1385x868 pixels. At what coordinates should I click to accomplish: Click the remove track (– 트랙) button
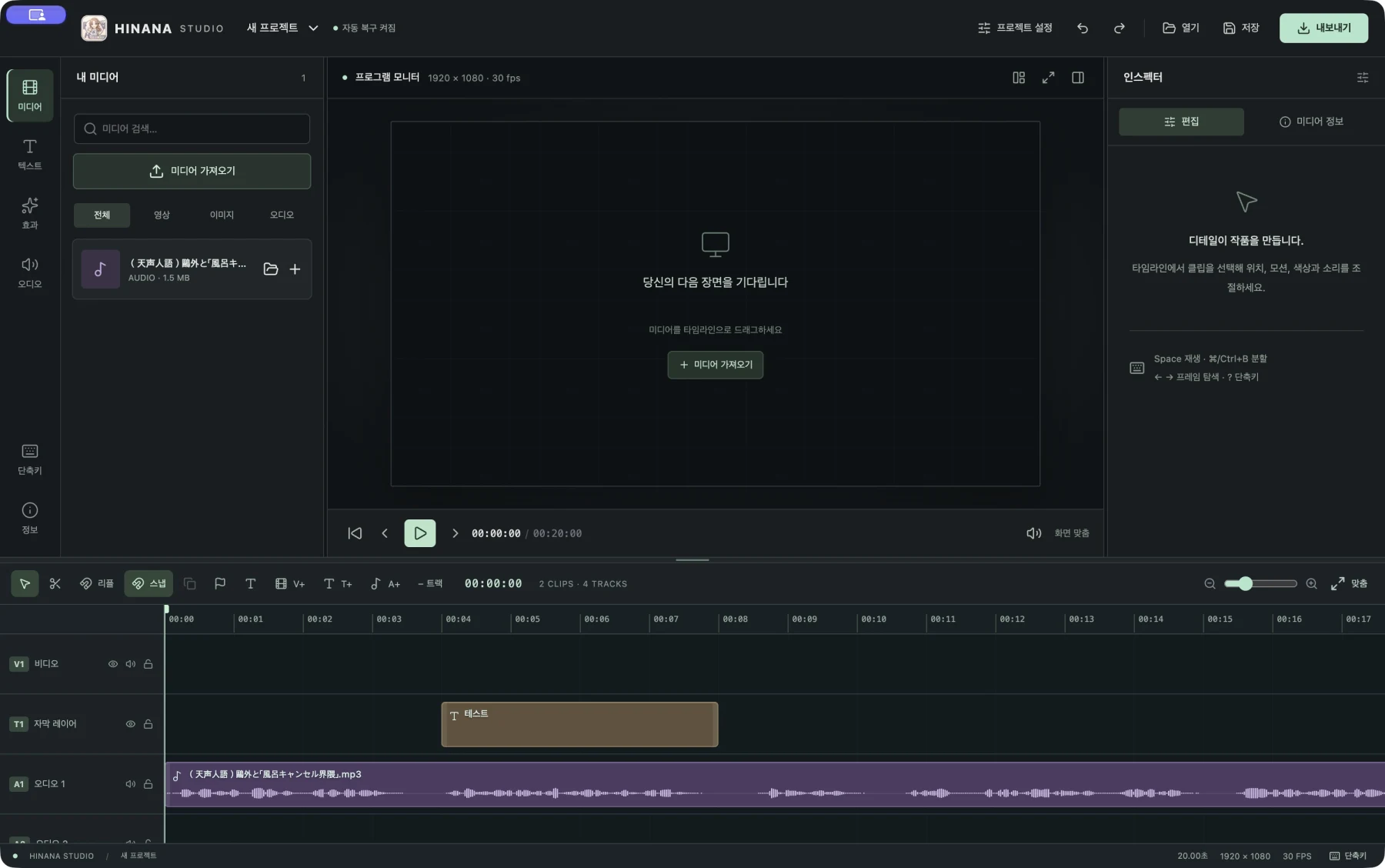pyautogui.click(x=430, y=583)
